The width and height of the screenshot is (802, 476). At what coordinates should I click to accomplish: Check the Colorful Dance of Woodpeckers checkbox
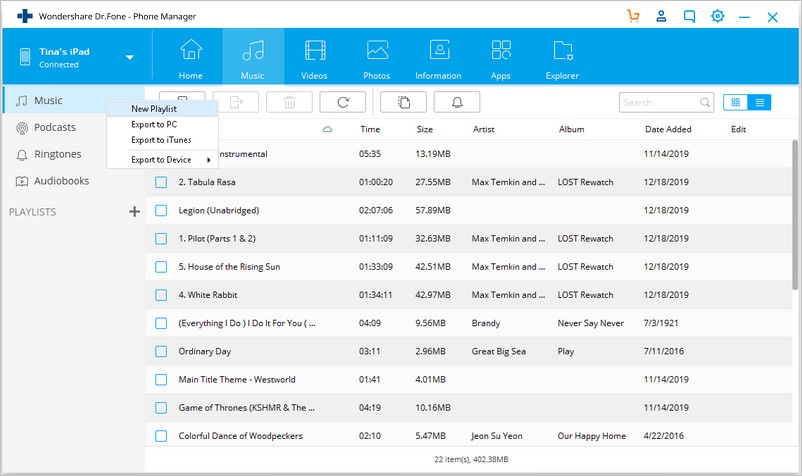pos(161,436)
